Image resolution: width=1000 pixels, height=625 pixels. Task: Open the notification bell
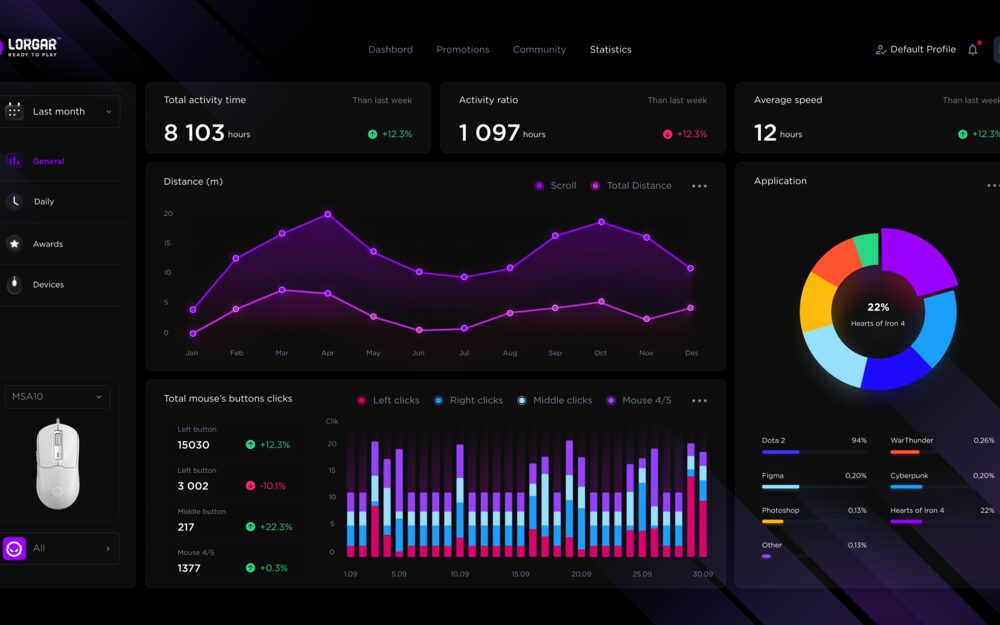click(x=972, y=50)
